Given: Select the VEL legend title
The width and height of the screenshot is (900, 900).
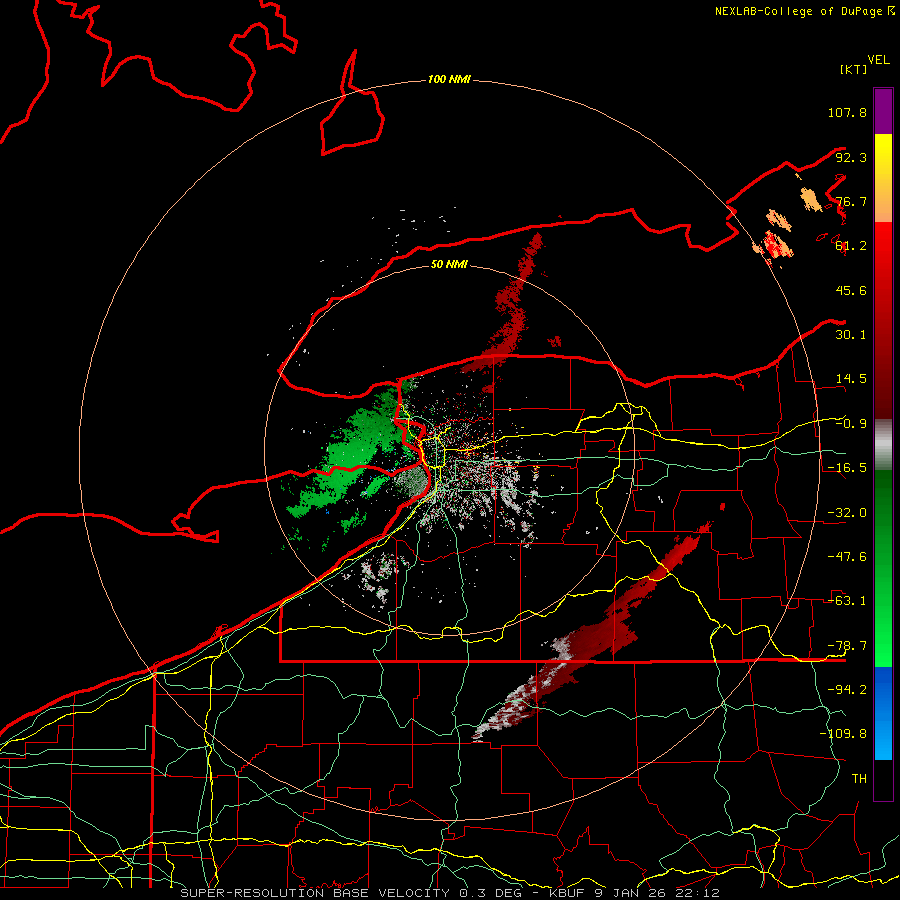Looking at the screenshot, I should click(x=878, y=60).
